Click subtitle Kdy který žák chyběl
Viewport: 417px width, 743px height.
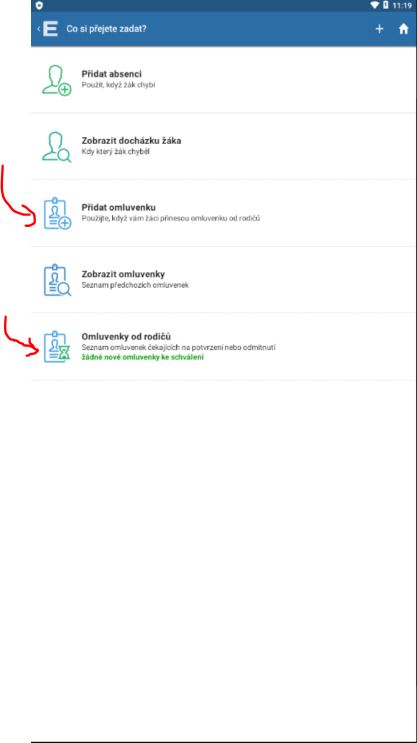[x=116, y=152]
